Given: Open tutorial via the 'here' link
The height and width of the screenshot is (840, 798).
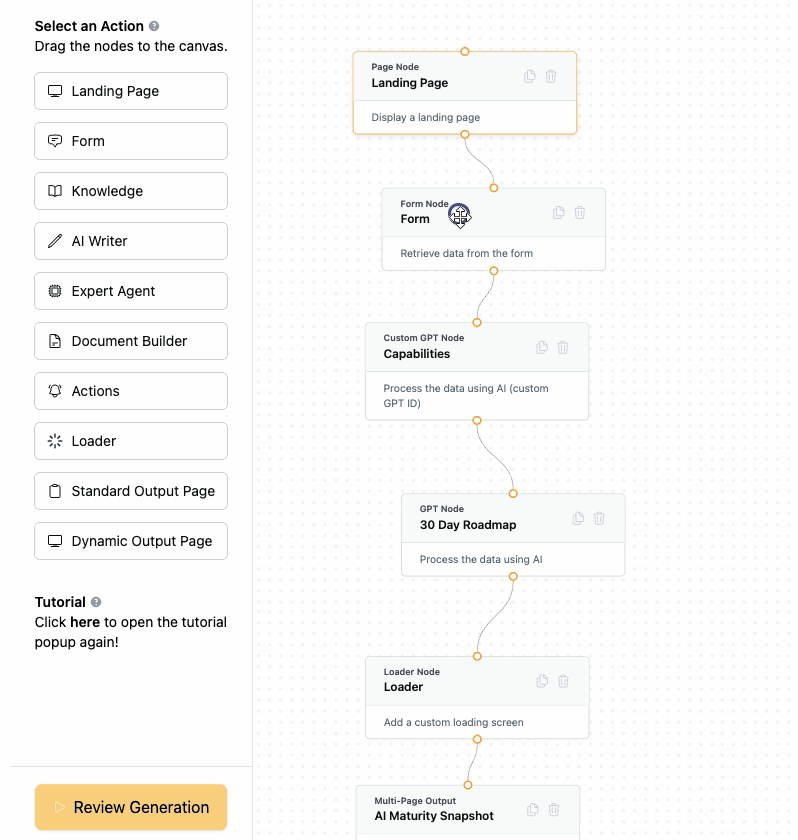Looking at the screenshot, I should point(85,622).
